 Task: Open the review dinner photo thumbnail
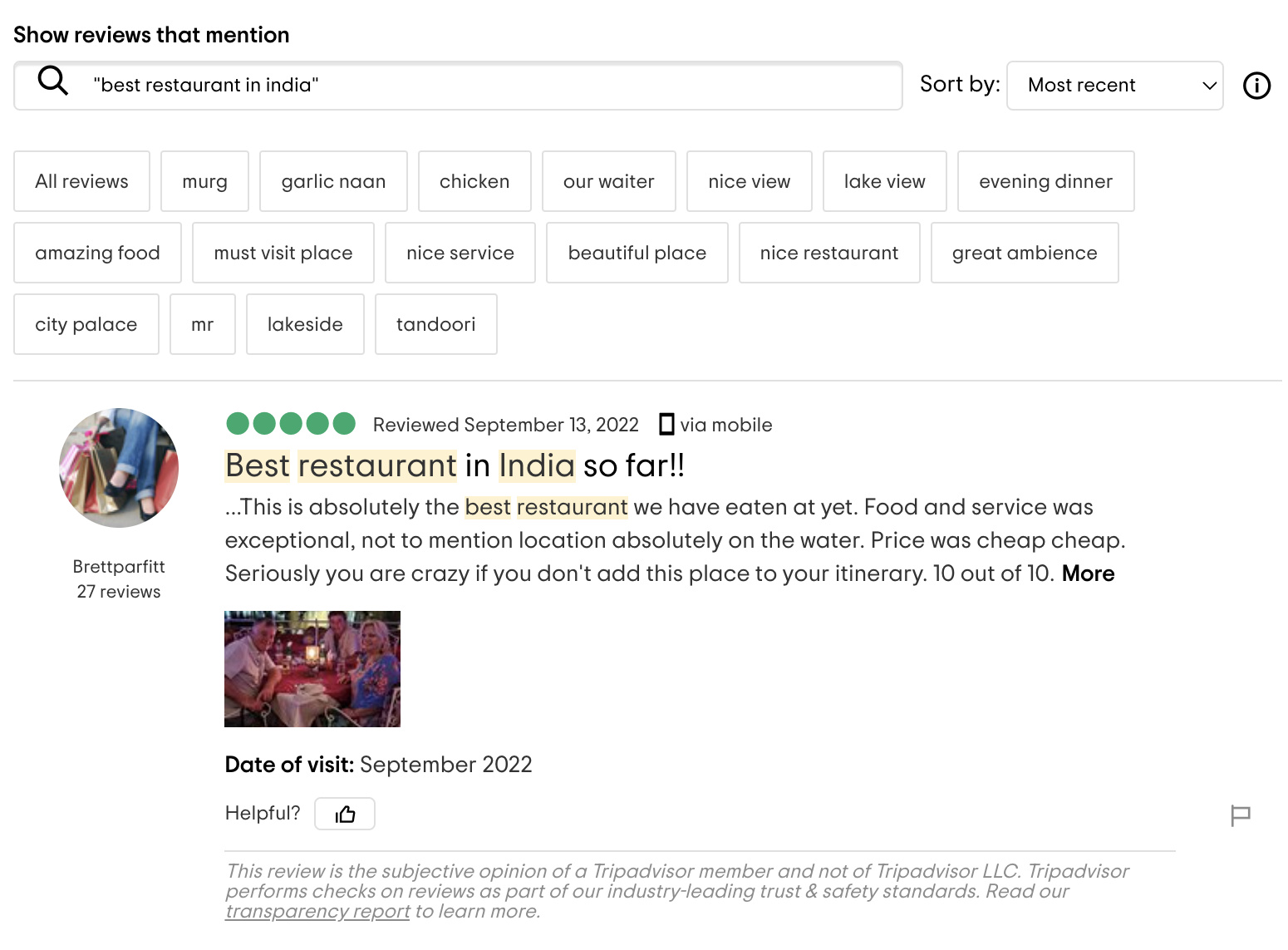coord(312,669)
